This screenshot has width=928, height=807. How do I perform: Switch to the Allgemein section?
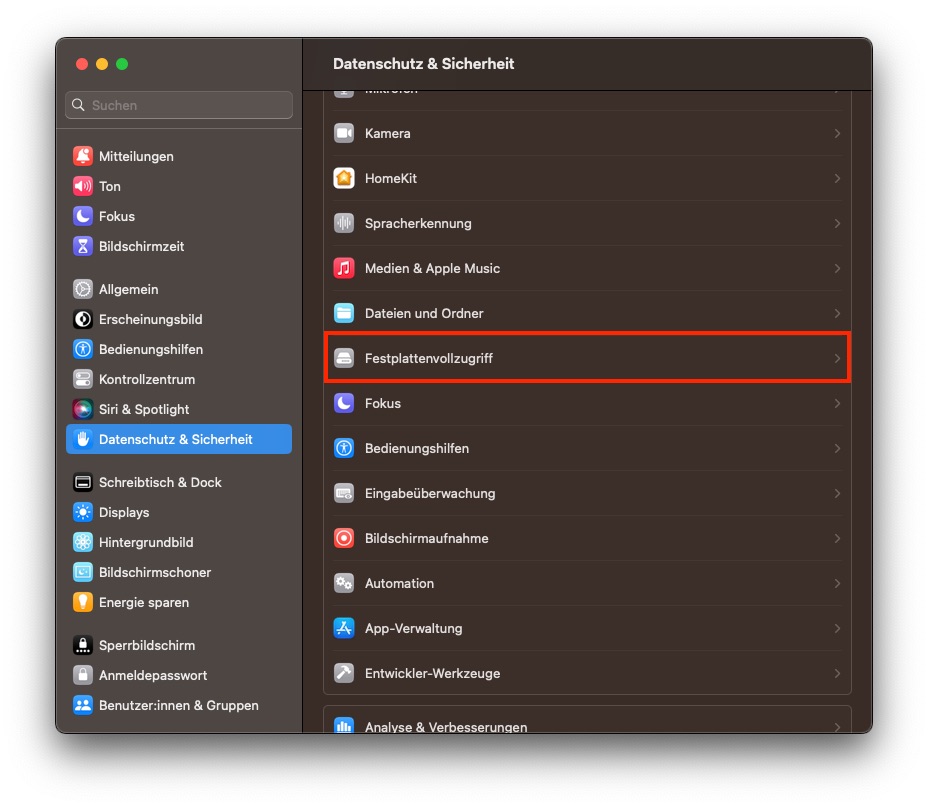[x=126, y=289]
